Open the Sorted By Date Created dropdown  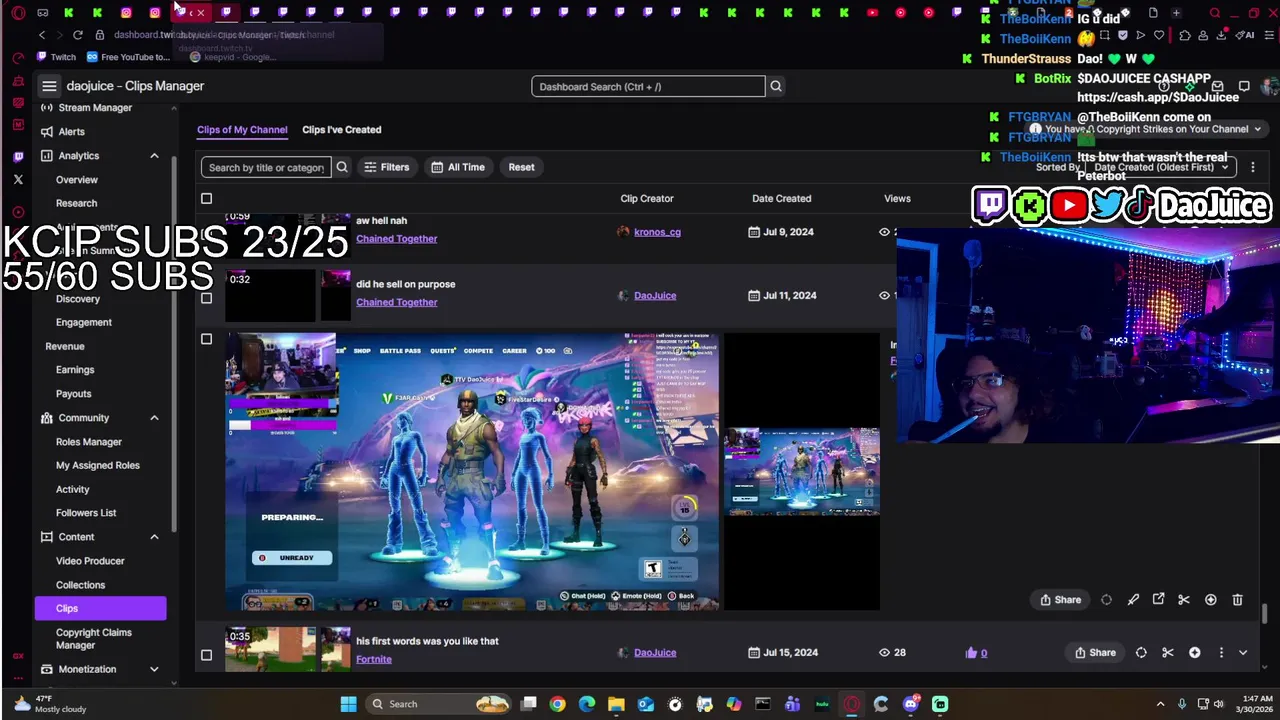pos(1160,167)
